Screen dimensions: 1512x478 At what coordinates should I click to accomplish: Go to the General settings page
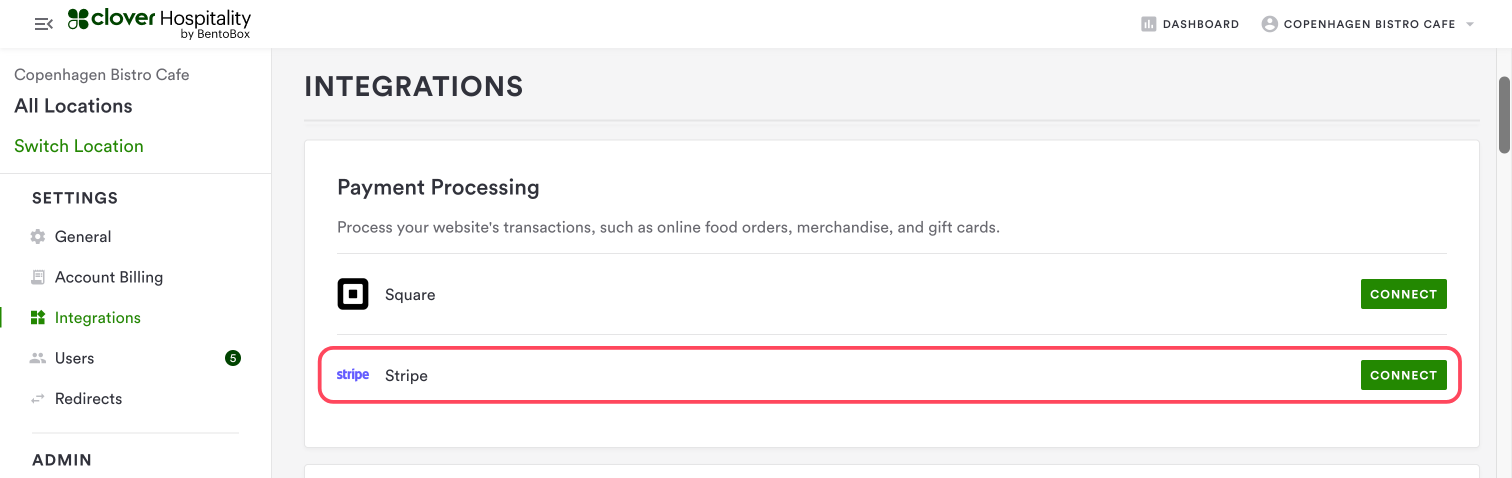(x=83, y=237)
